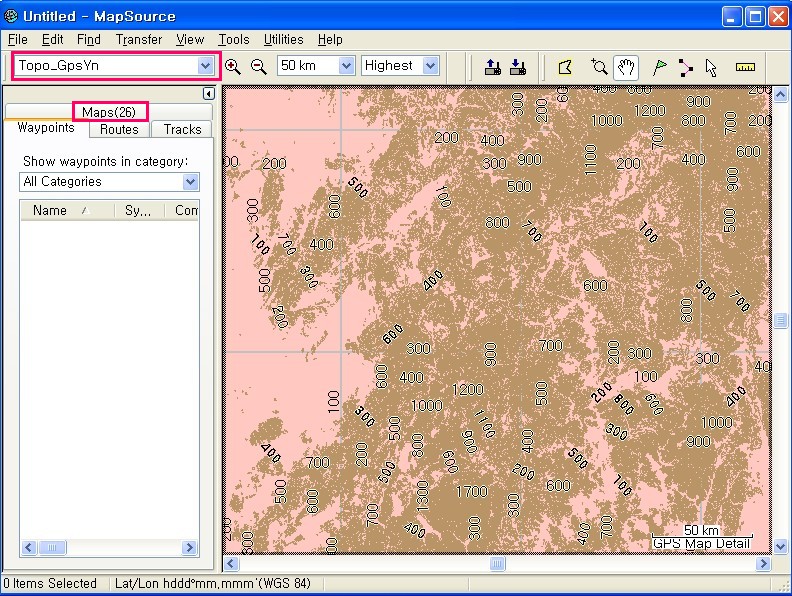Minimize the MapSource window
The height and width of the screenshot is (596, 792).
coord(732,17)
